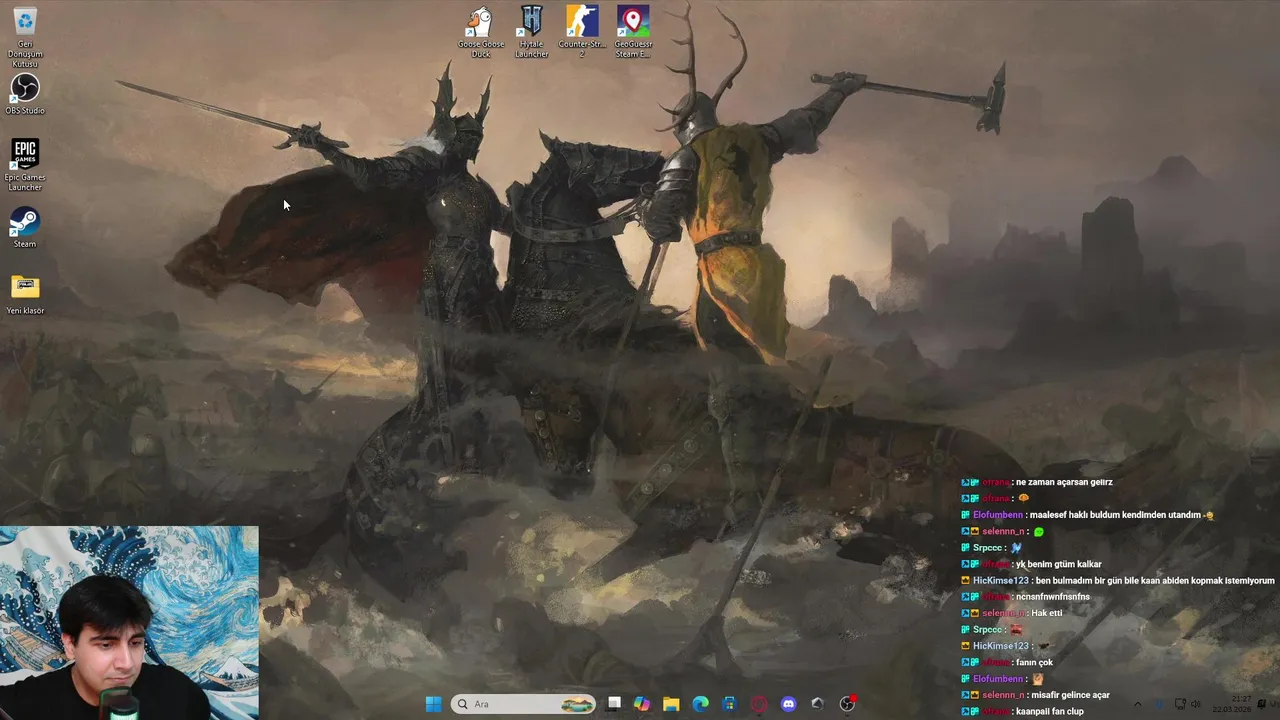This screenshot has height=720, width=1280.
Task: Click chat message "kaanpaii fan clup"
Action: 1049,711
